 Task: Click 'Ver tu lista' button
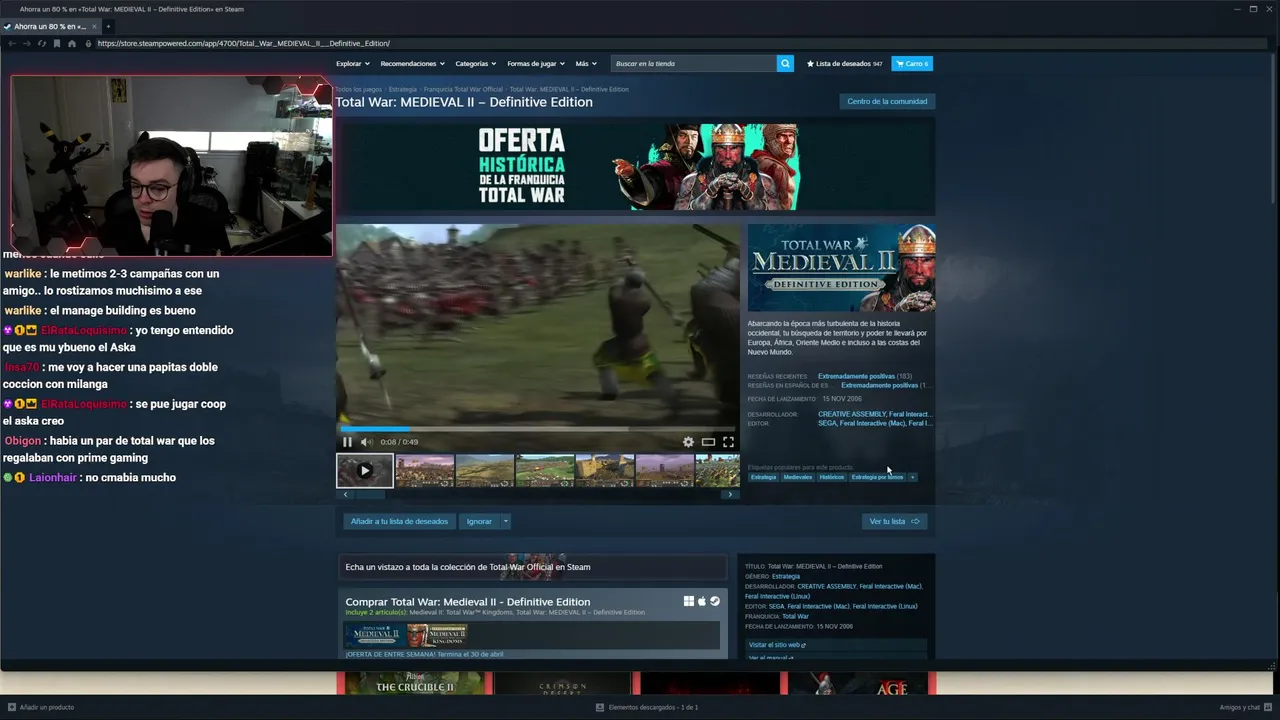pyautogui.click(x=893, y=521)
